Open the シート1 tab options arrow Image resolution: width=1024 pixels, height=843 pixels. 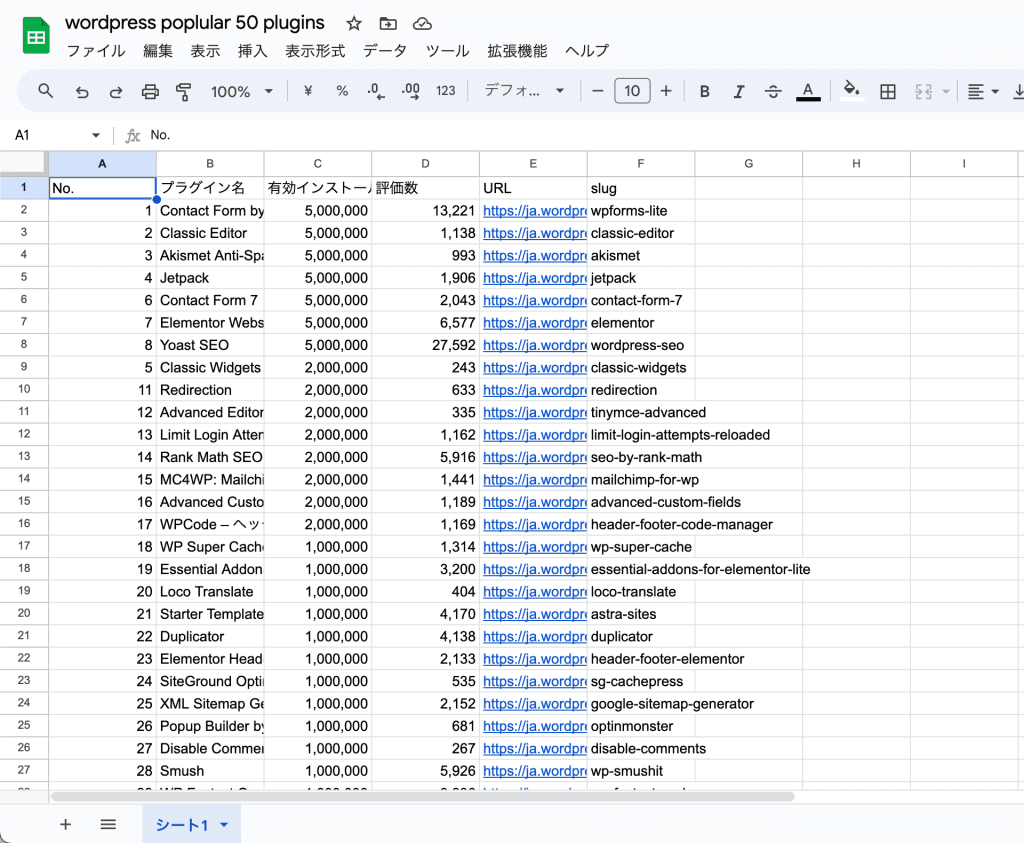point(224,825)
